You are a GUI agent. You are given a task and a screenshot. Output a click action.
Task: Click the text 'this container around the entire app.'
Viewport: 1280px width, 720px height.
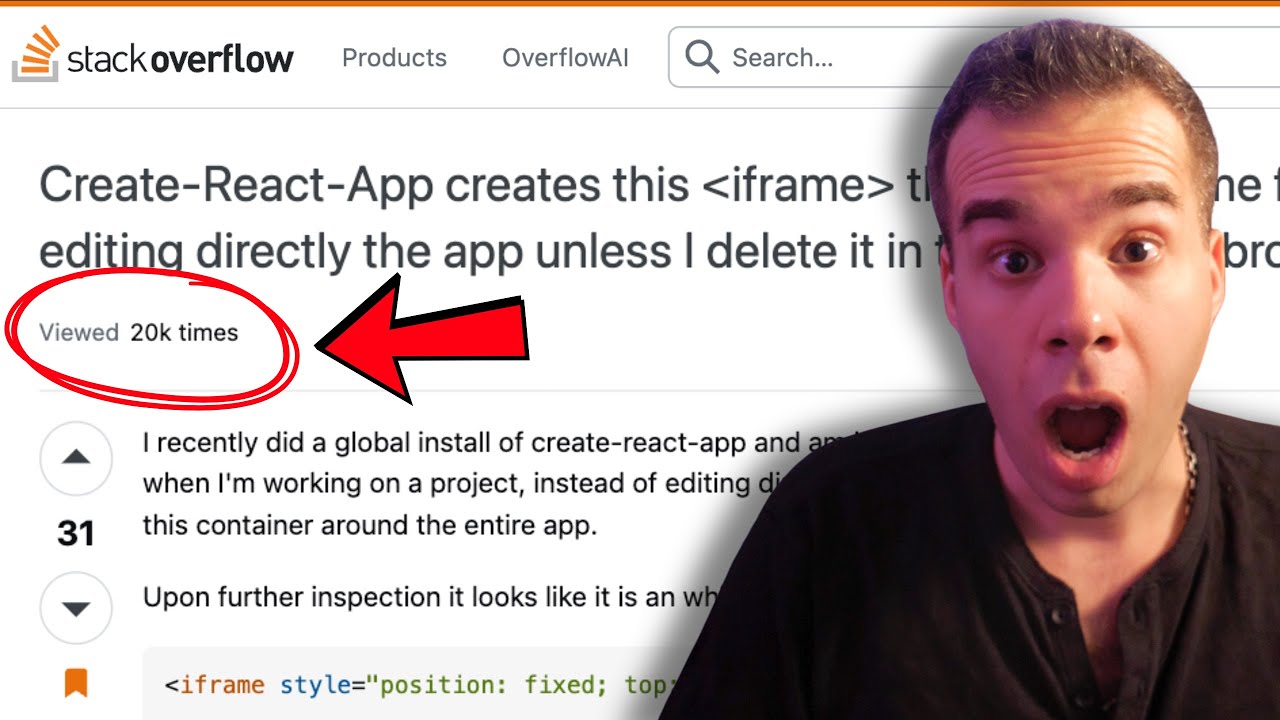coord(370,525)
